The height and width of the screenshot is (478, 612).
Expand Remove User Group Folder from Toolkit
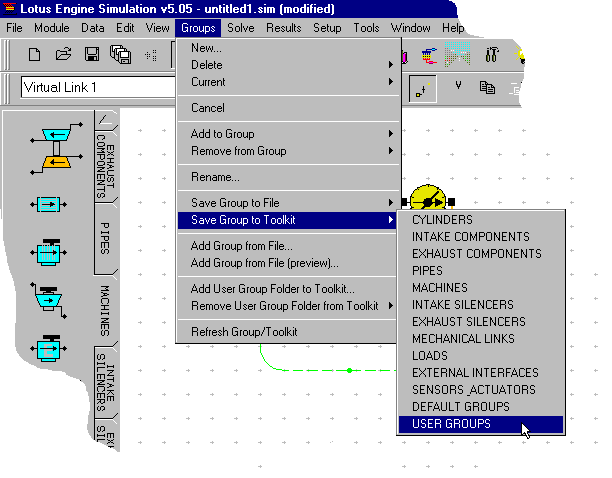pos(288,306)
